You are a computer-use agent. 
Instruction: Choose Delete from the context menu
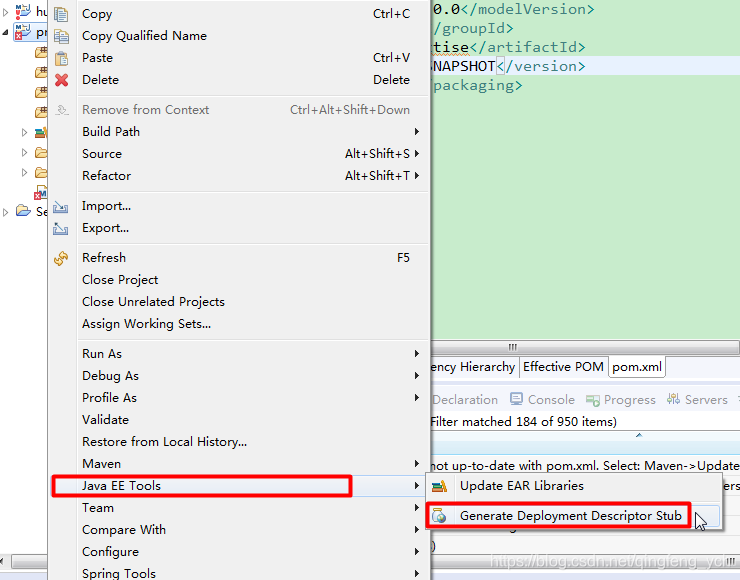(240, 80)
